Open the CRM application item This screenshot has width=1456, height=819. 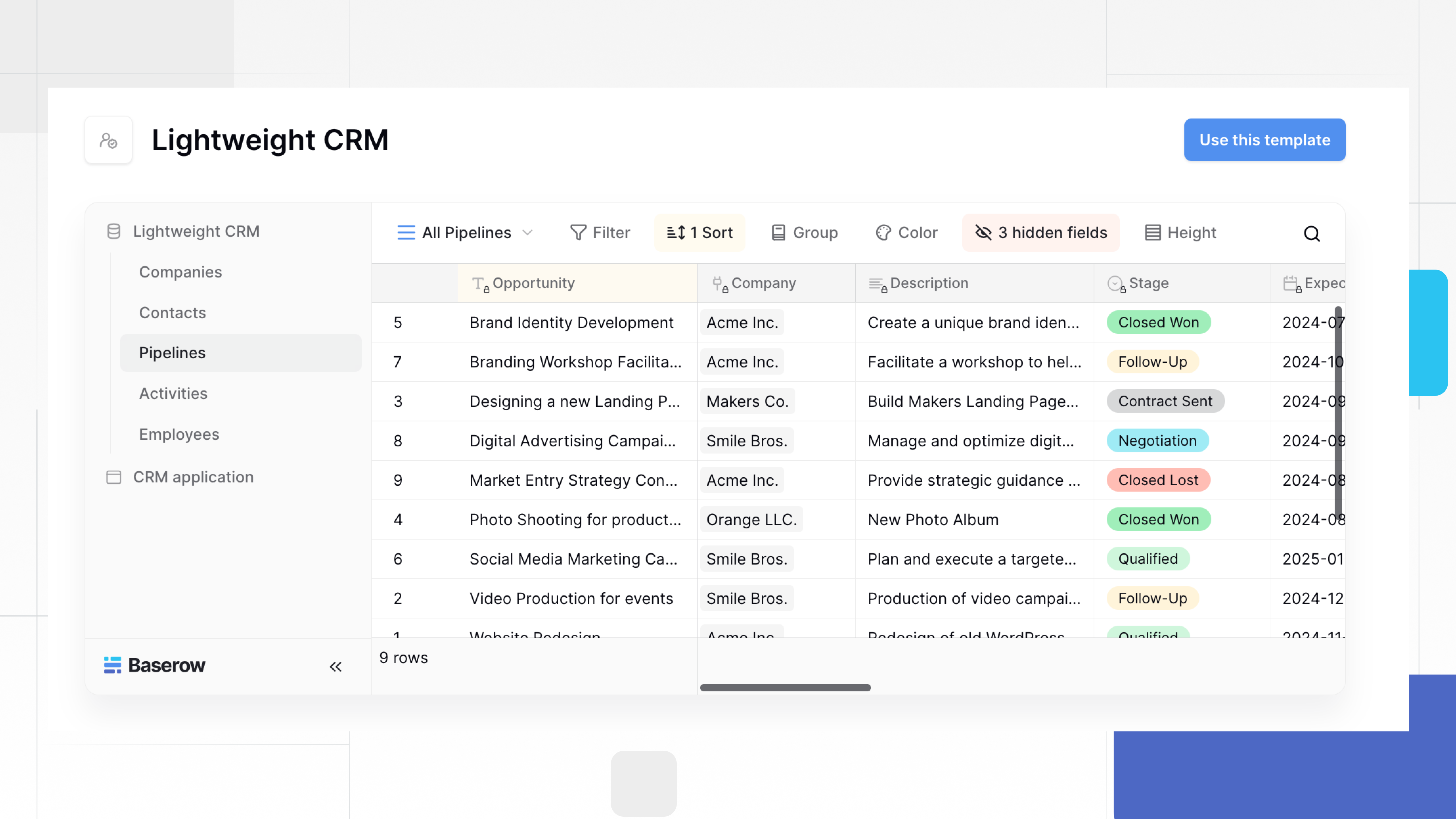point(193,477)
